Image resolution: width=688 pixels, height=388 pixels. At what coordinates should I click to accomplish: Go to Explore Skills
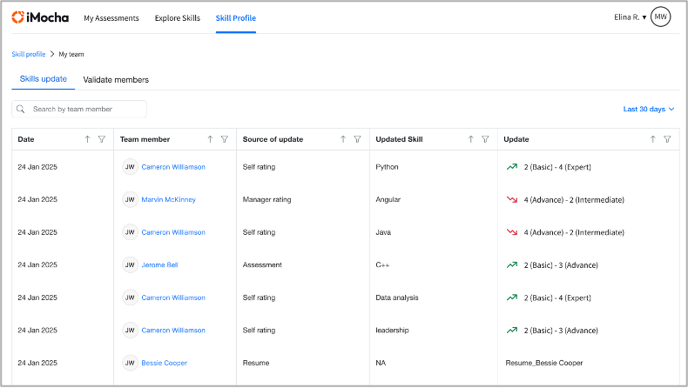tap(177, 18)
